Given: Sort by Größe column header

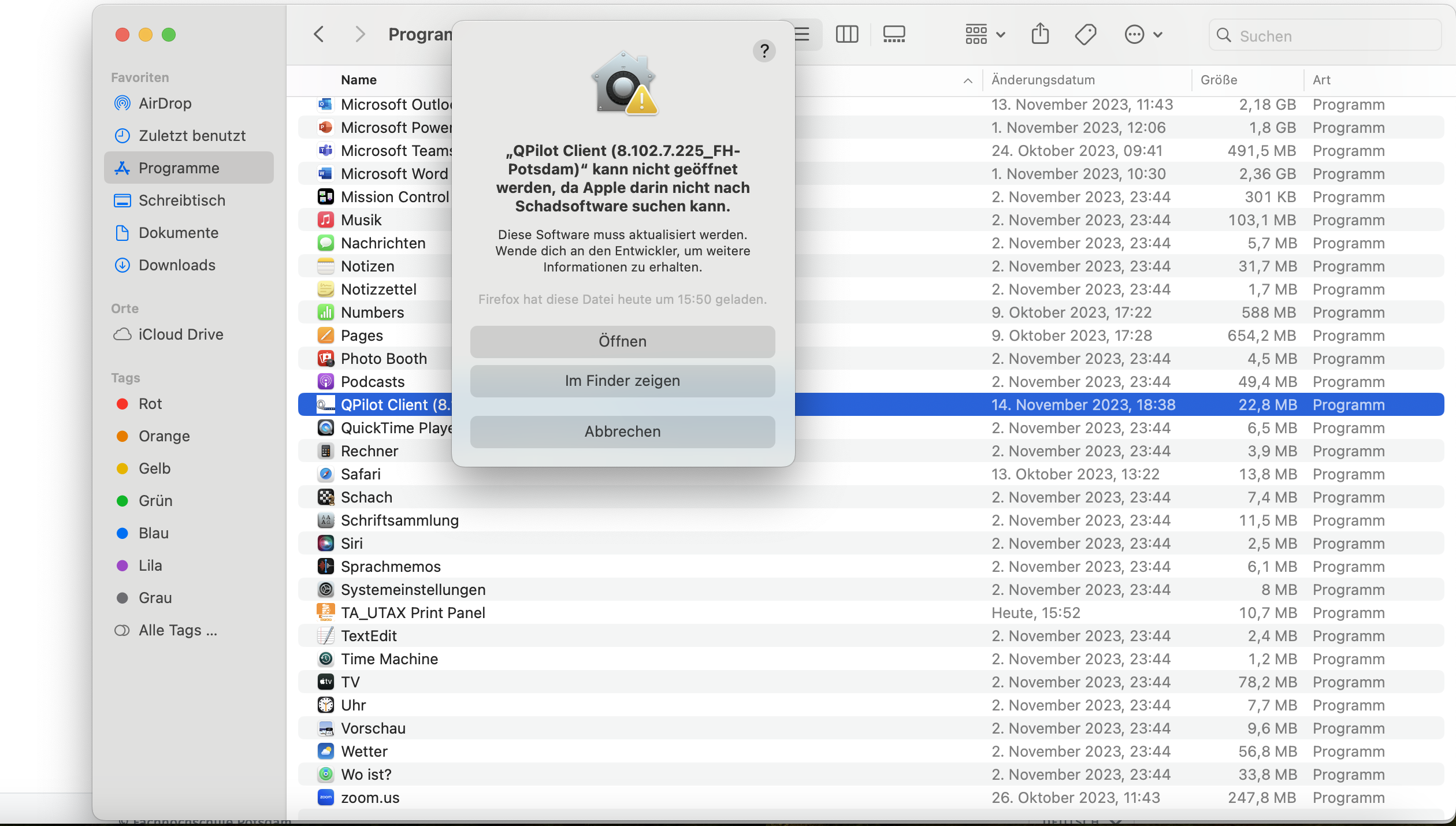Looking at the screenshot, I should coord(1219,80).
